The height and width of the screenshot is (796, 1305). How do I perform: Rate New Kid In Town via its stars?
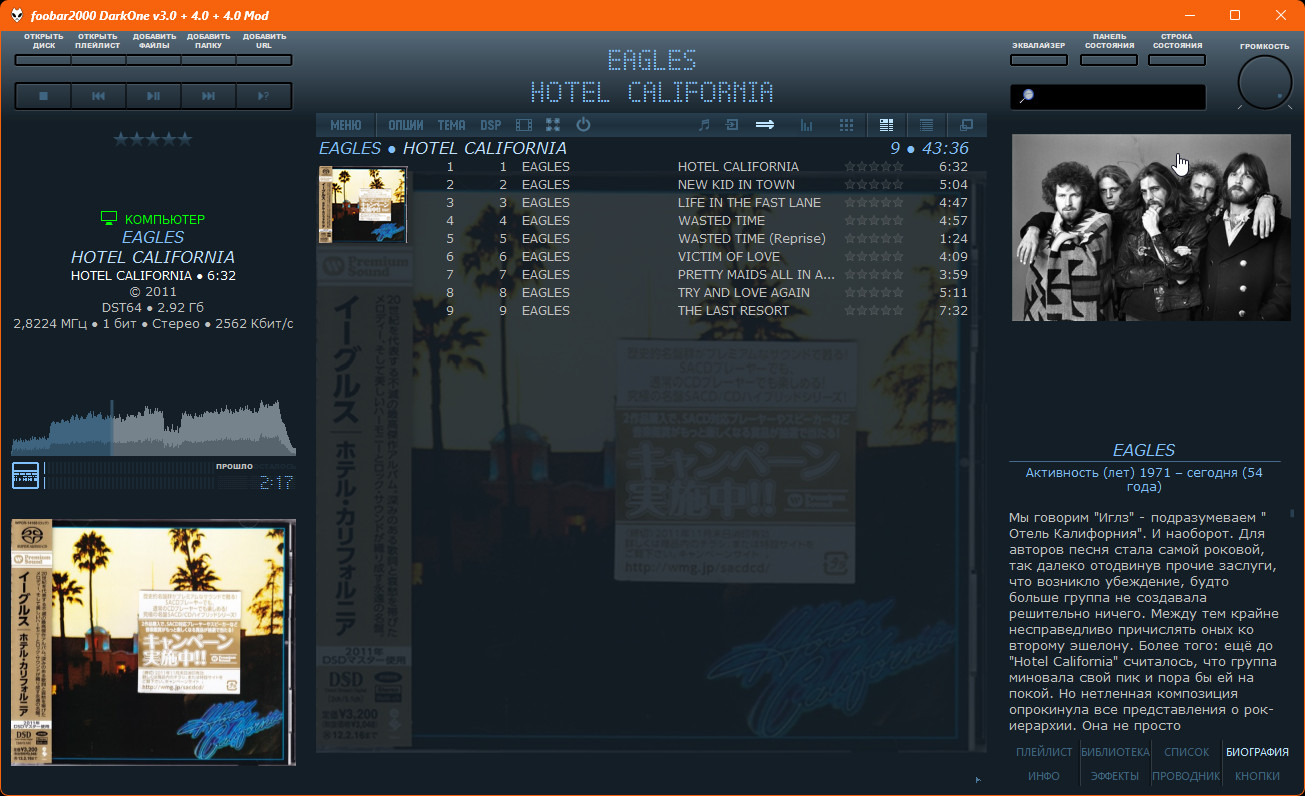tap(874, 185)
